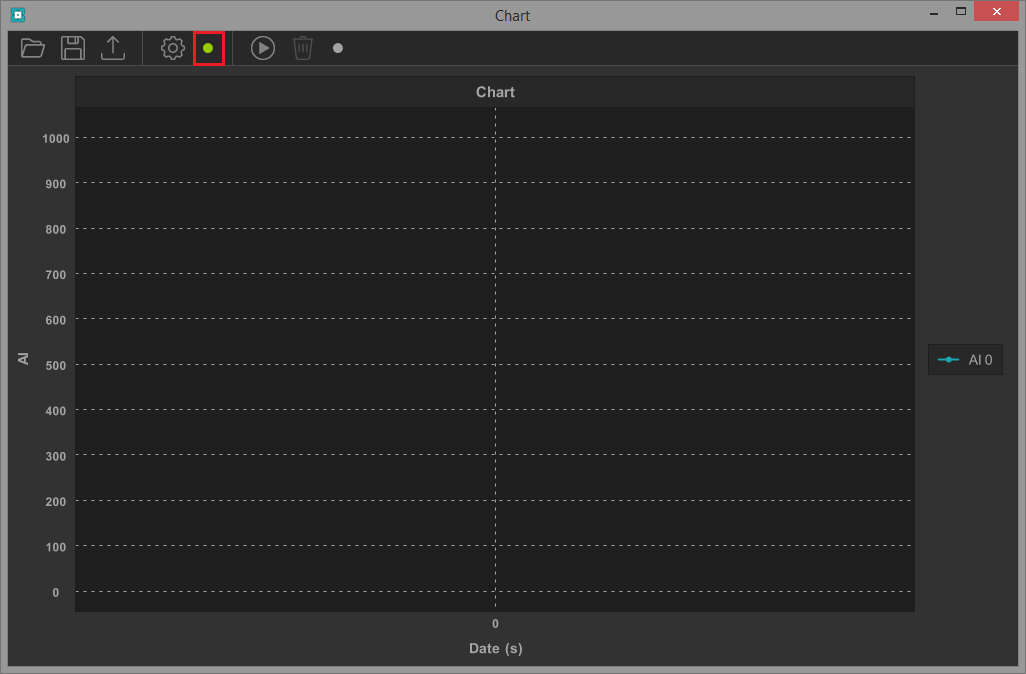Screen dimensions: 1026x674
Task: Select the AI 0 legend entry
Action: click(965, 360)
